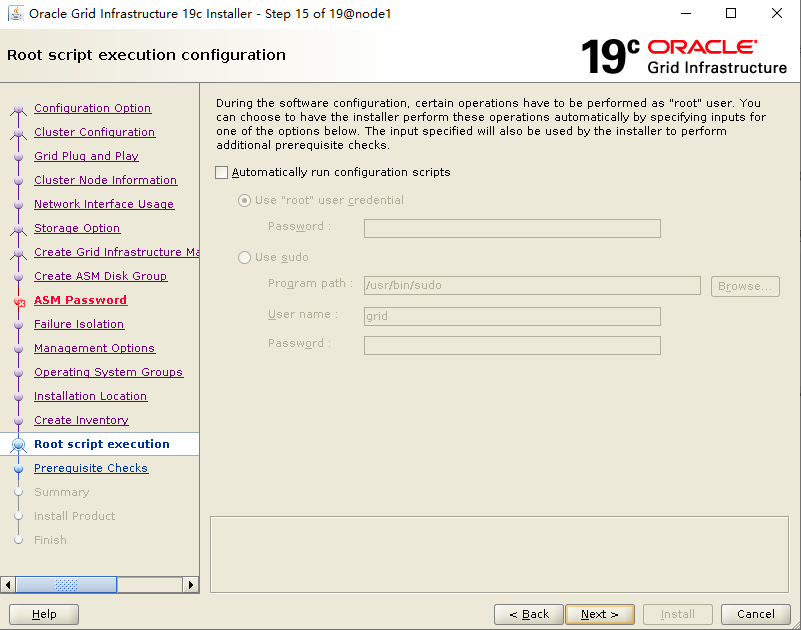Click the sudo Program path field
This screenshot has width=801, height=630.
coord(532,285)
